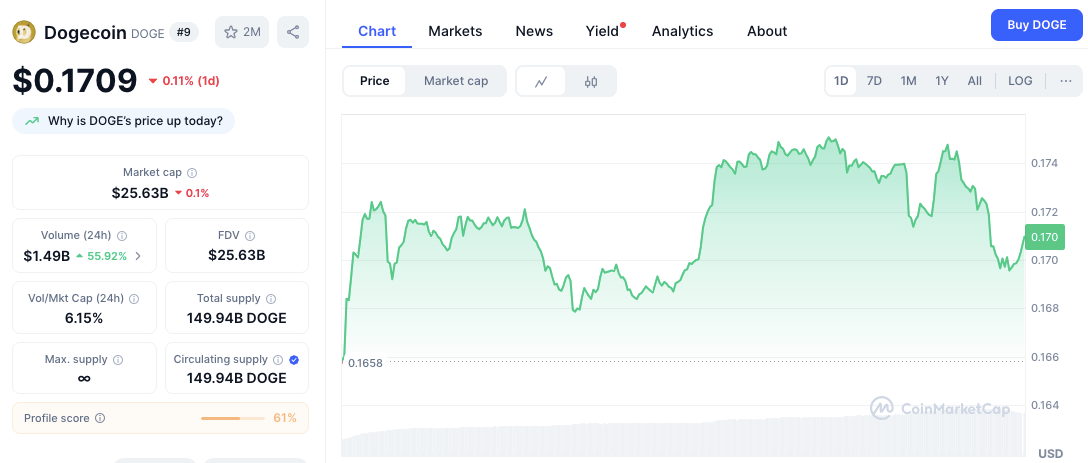The height and width of the screenshot is (463, 1088).
Task: Click the green 0.170 current price label
Action: (1044, 237)
